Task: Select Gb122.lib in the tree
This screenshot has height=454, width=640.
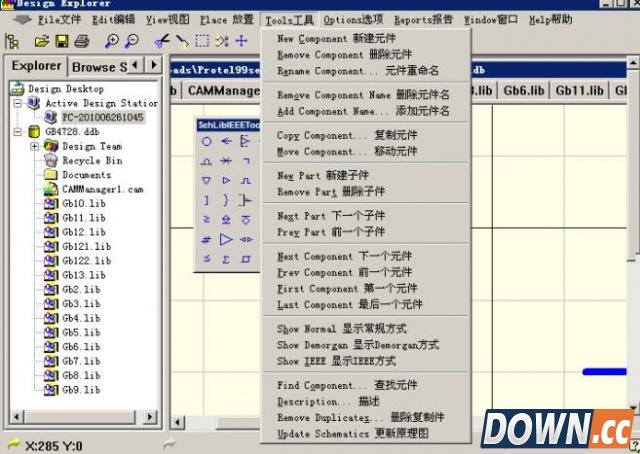Action: tap(87, 261)
